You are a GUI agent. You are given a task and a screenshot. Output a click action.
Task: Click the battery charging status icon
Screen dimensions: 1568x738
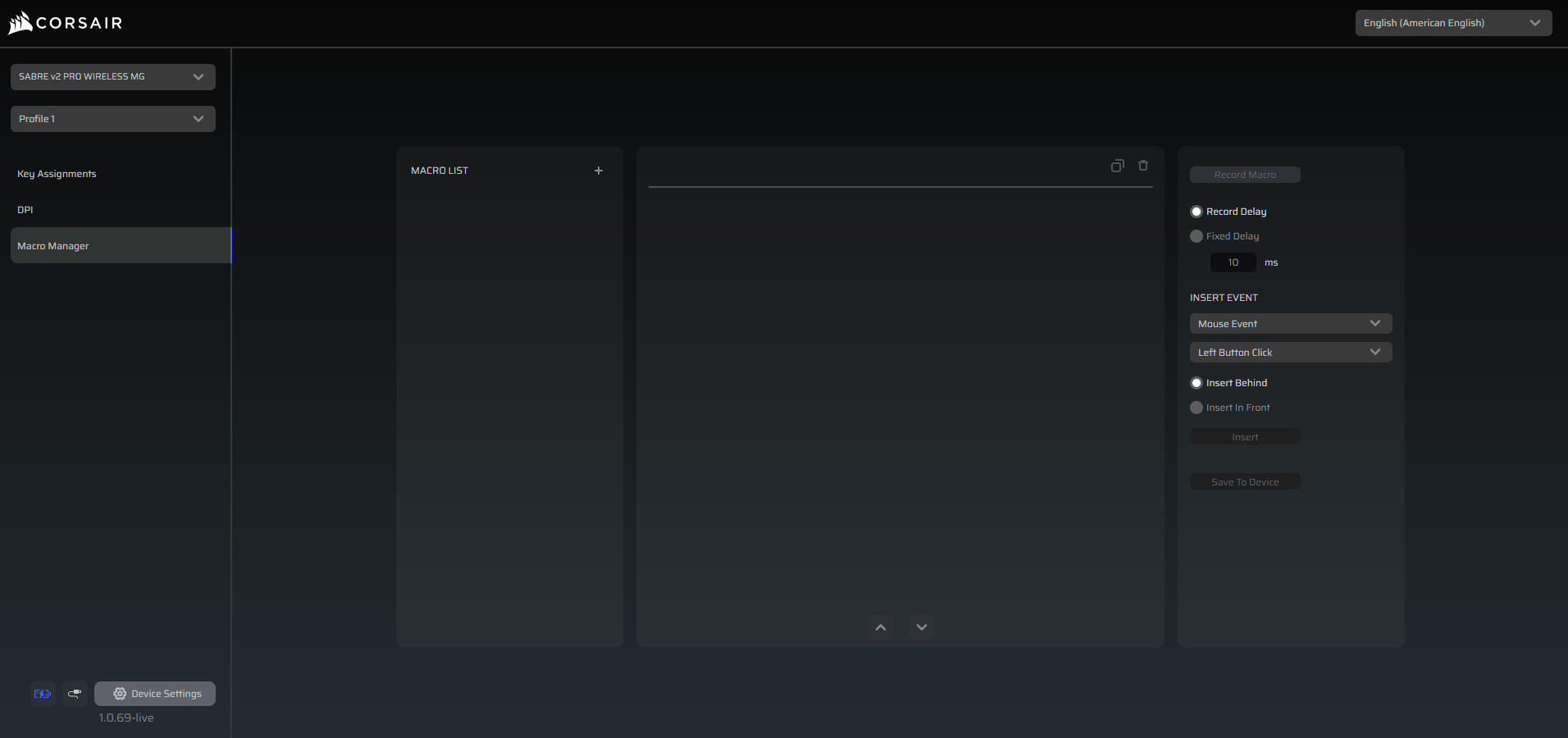(x=43, y=694)
